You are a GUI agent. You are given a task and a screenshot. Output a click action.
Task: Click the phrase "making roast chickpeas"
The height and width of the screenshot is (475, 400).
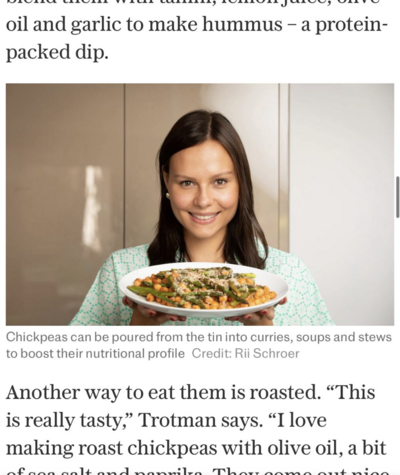pyautogui.click(x=112, y=448)
